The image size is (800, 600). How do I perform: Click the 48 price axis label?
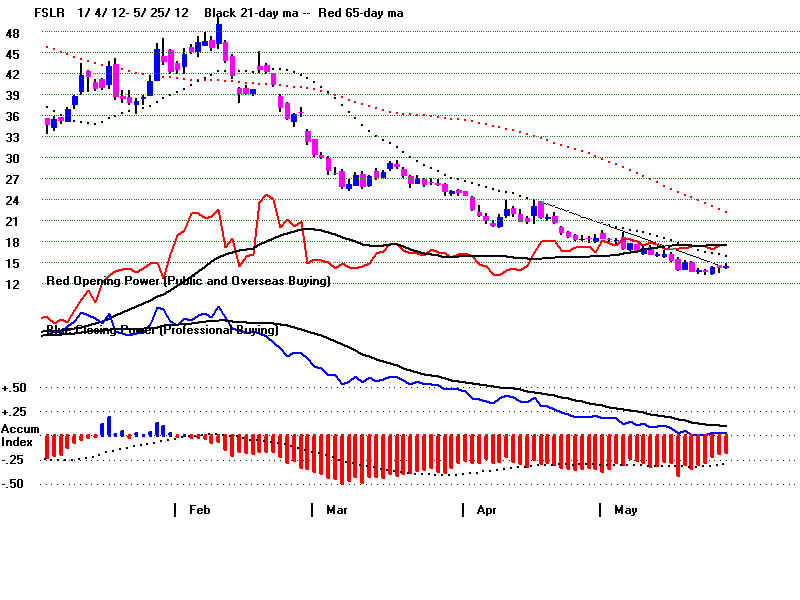tap(12, 33)
